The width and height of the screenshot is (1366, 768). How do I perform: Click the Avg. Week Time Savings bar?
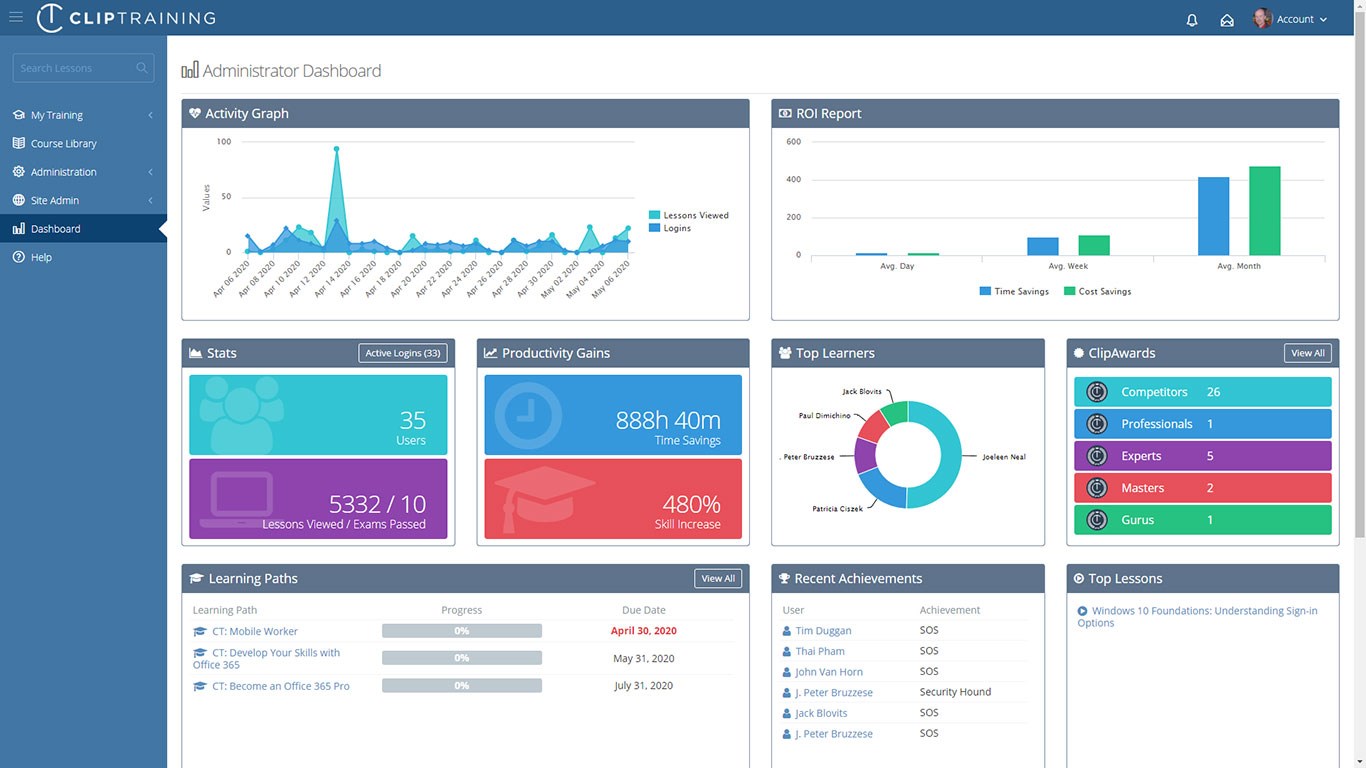(1043, 246)
